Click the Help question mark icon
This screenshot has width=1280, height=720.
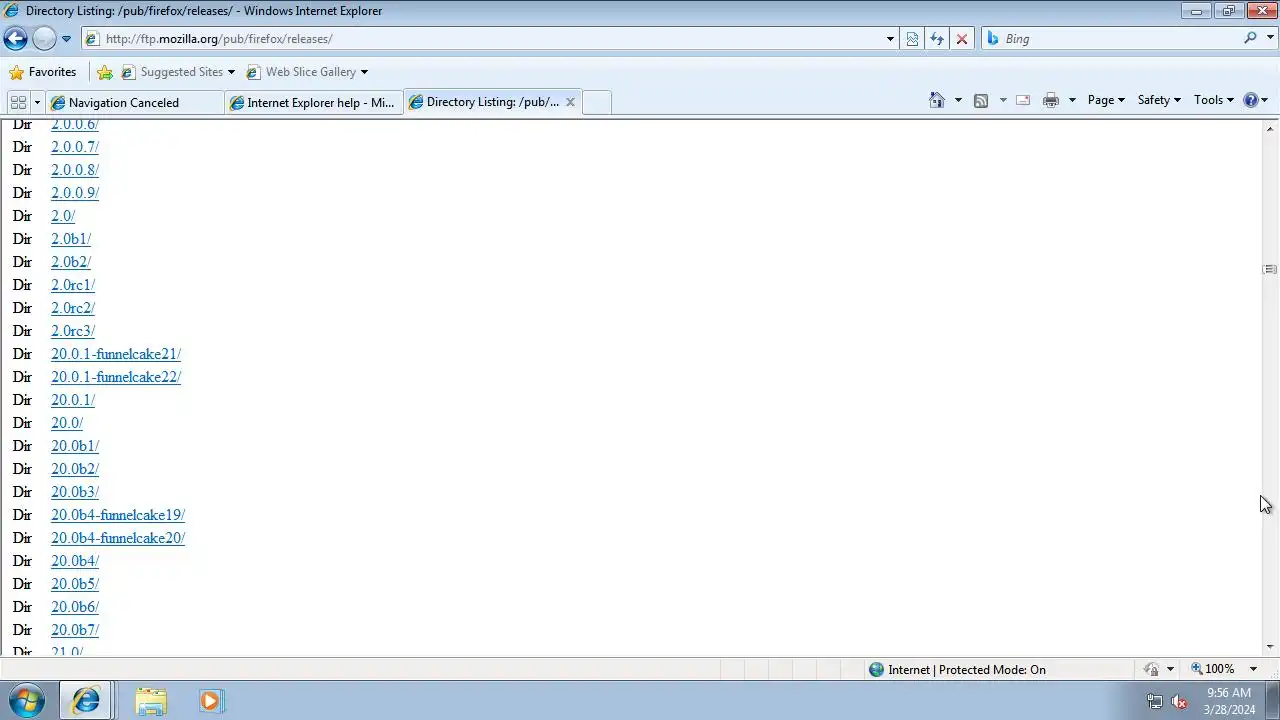point(1251,100)
